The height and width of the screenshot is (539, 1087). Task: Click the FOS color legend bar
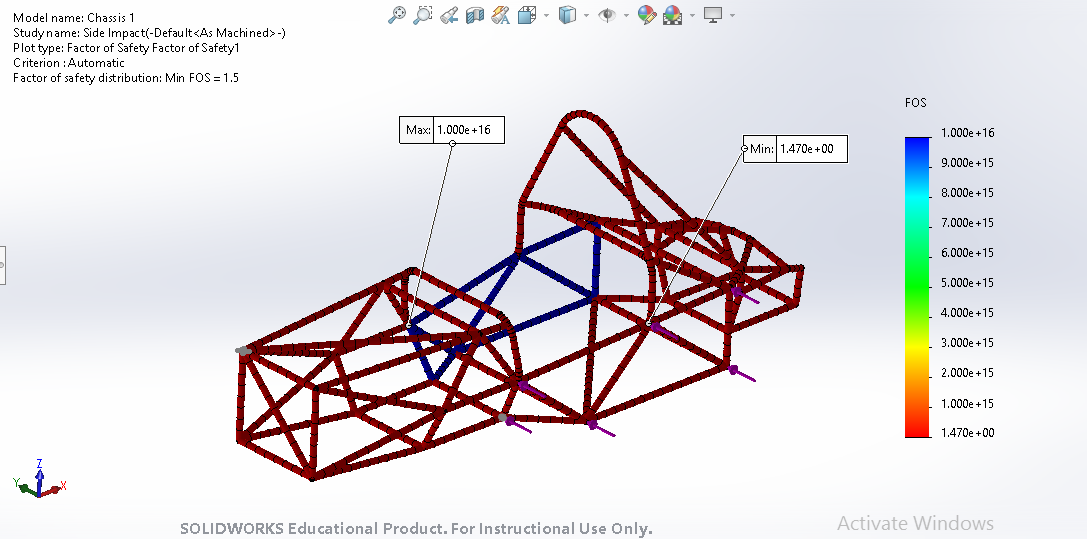tap(917, 287)
